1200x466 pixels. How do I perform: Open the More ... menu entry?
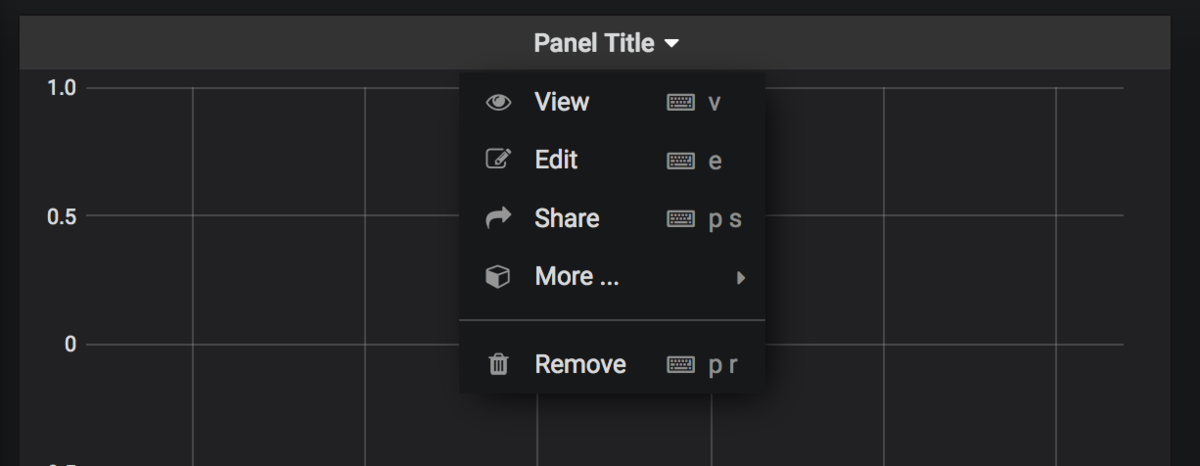577,277
